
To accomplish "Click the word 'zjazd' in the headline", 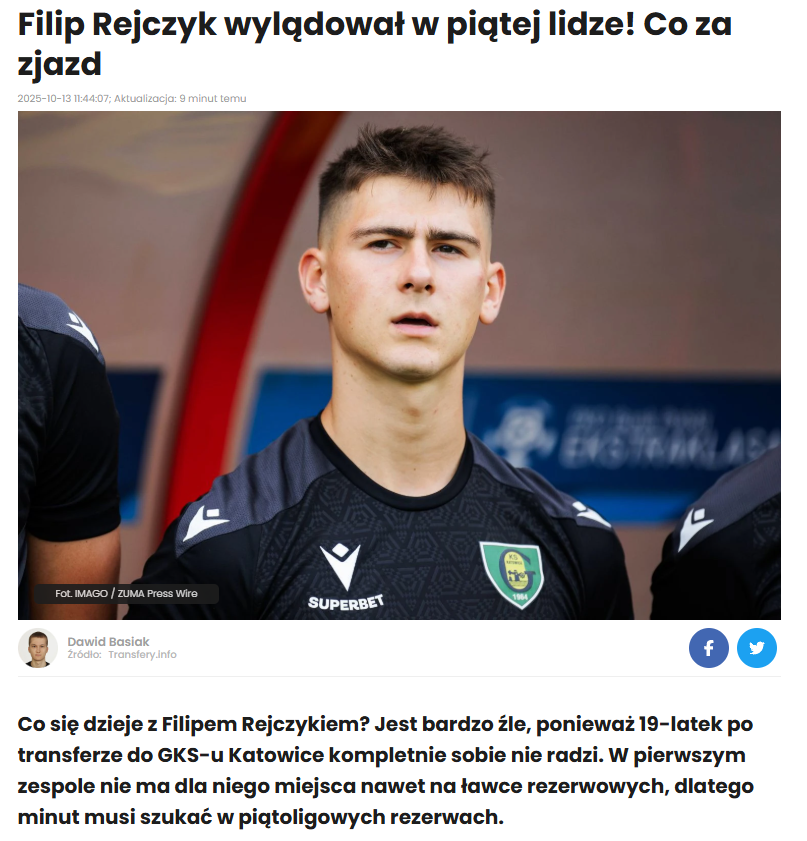I will coord(60,64).
